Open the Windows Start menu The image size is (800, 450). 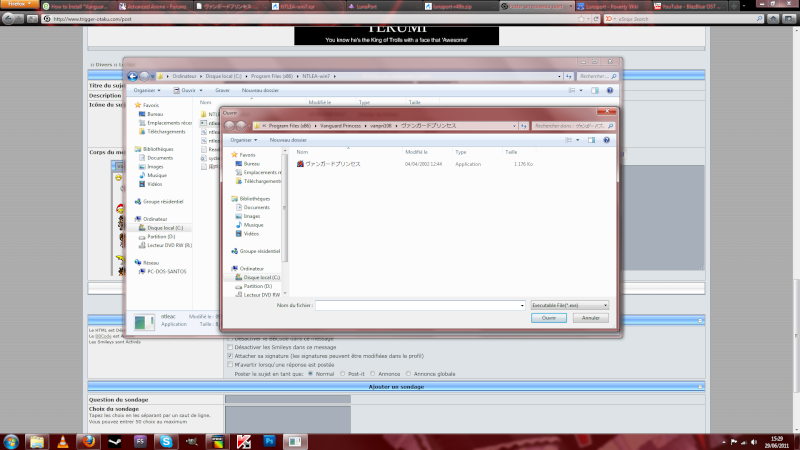tap(11, 441)
